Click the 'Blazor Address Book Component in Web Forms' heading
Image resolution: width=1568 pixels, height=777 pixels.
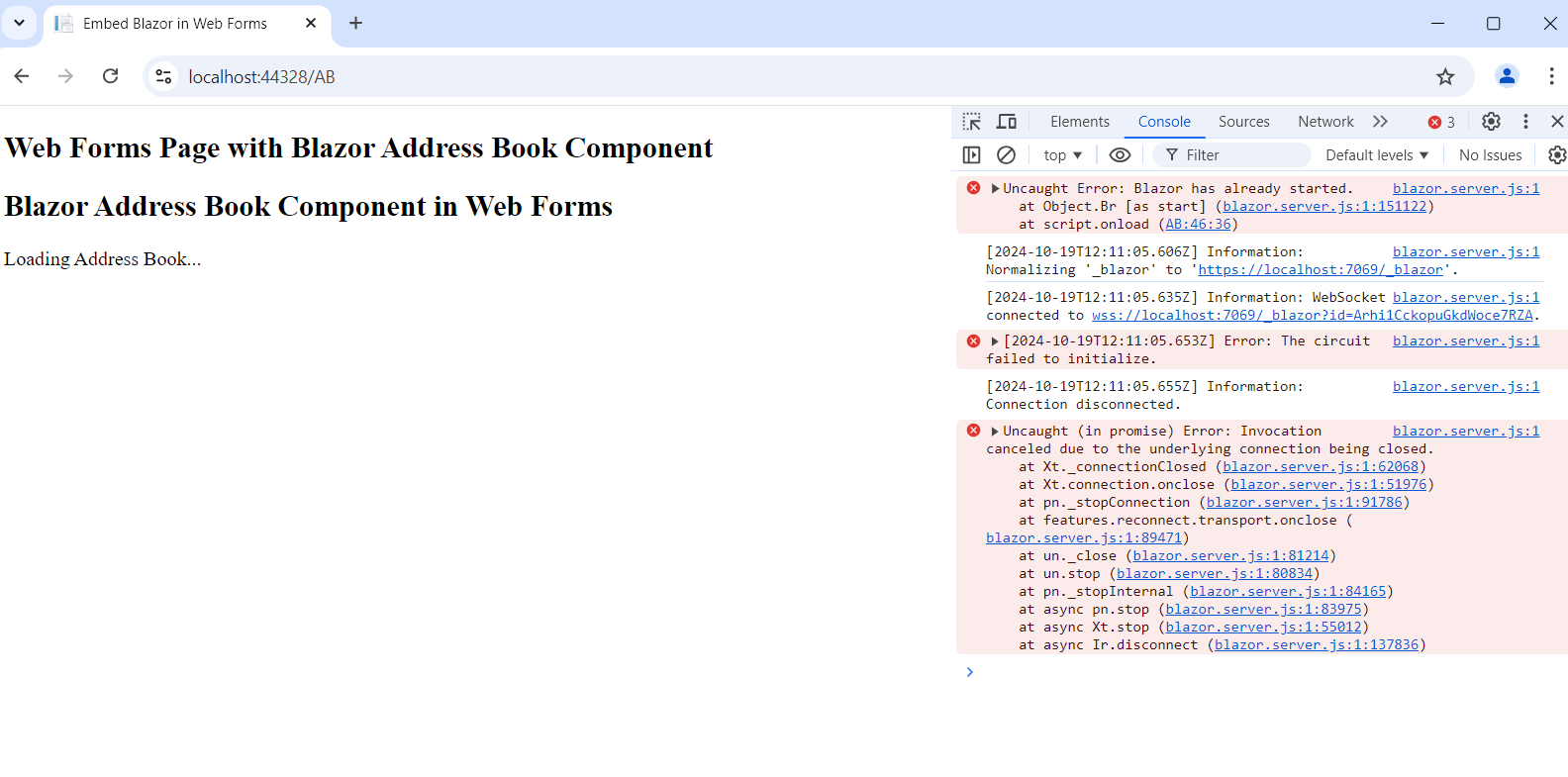[x=309, y=206]
